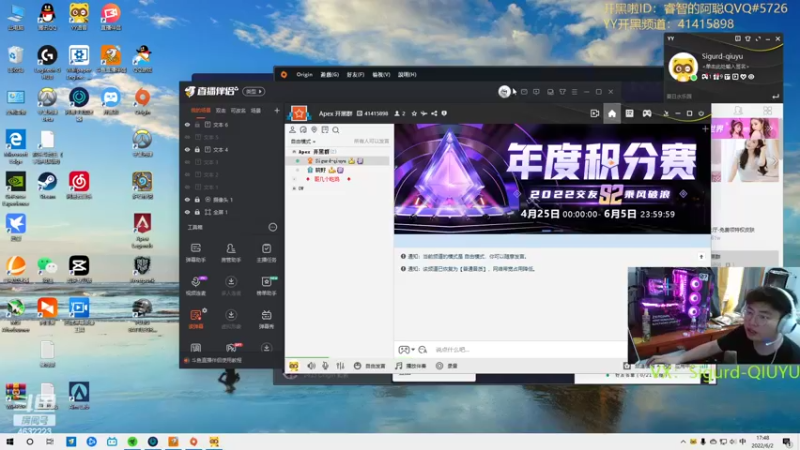Viewport: 800px width, 450px height.
Task: Open the orange highlighted tool in toolbox
Action: click(x=196, y=319)
